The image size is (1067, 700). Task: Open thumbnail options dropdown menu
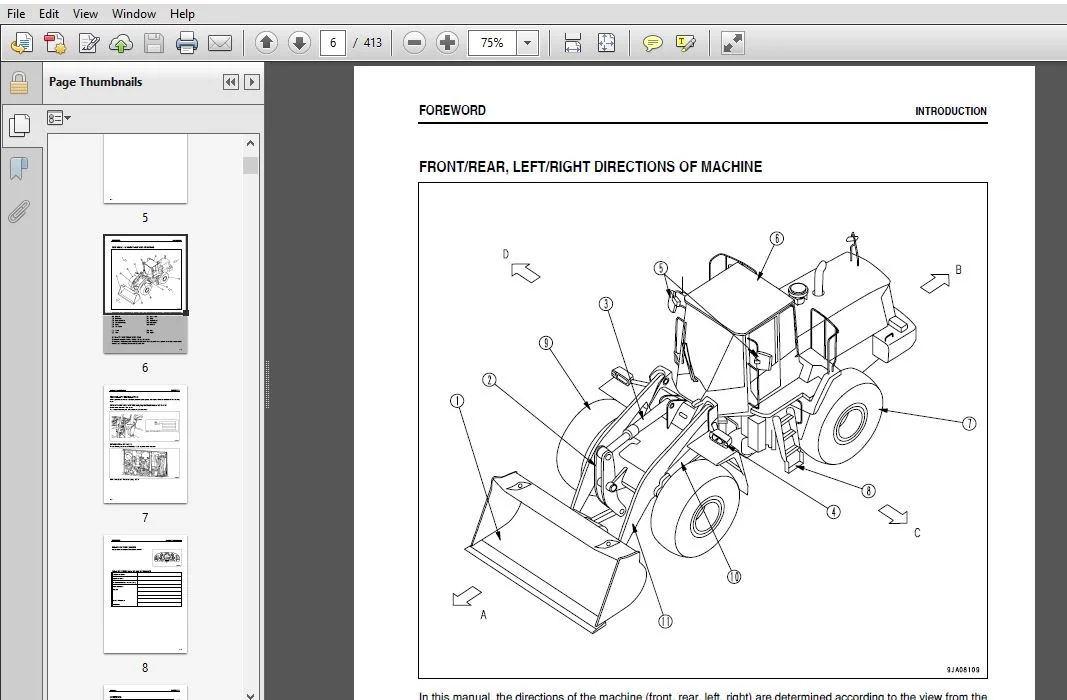pos(59,118)
